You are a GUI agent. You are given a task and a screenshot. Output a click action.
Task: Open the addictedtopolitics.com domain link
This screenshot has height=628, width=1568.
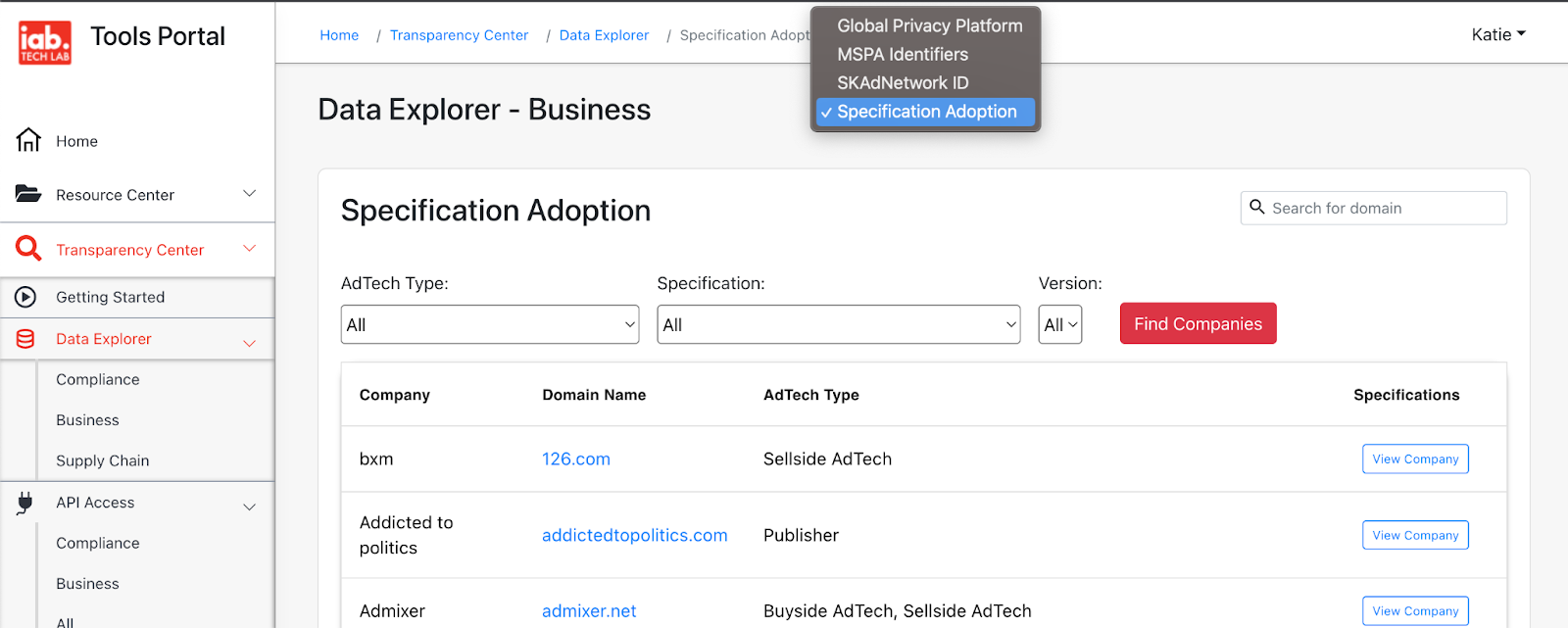[634, 535]
